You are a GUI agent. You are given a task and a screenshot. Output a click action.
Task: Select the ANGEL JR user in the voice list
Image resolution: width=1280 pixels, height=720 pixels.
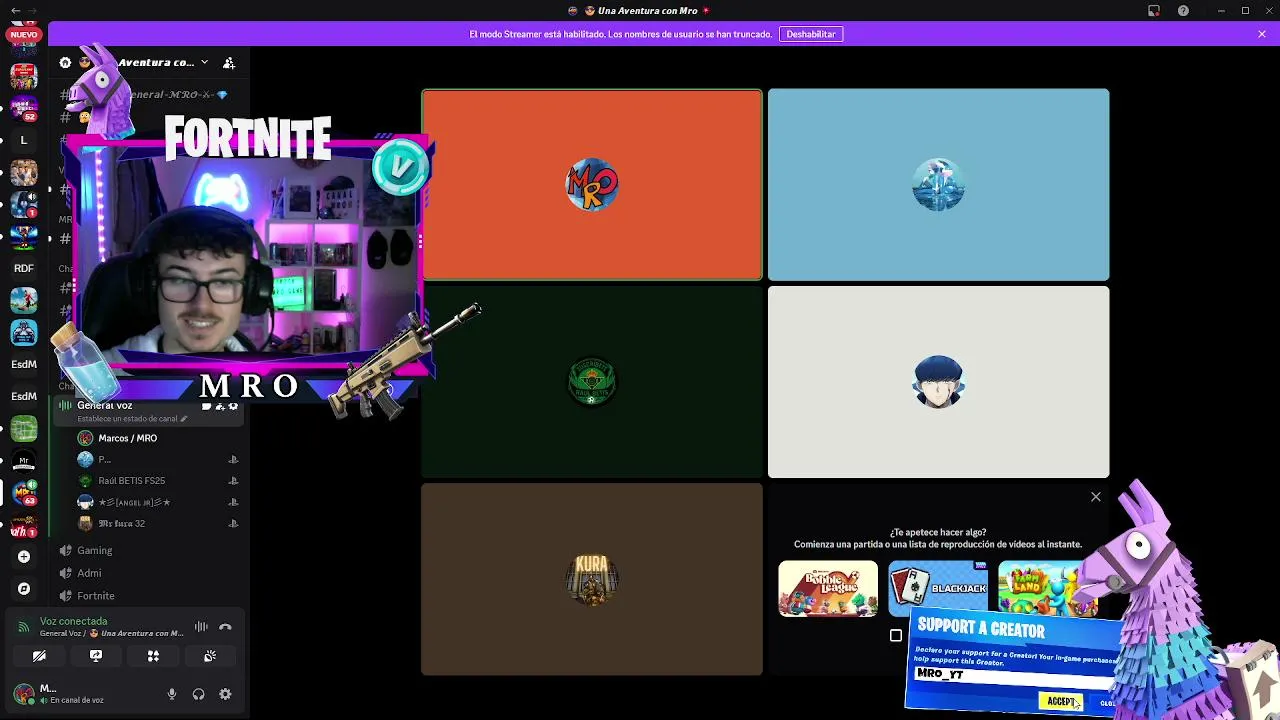coord(134,502)
